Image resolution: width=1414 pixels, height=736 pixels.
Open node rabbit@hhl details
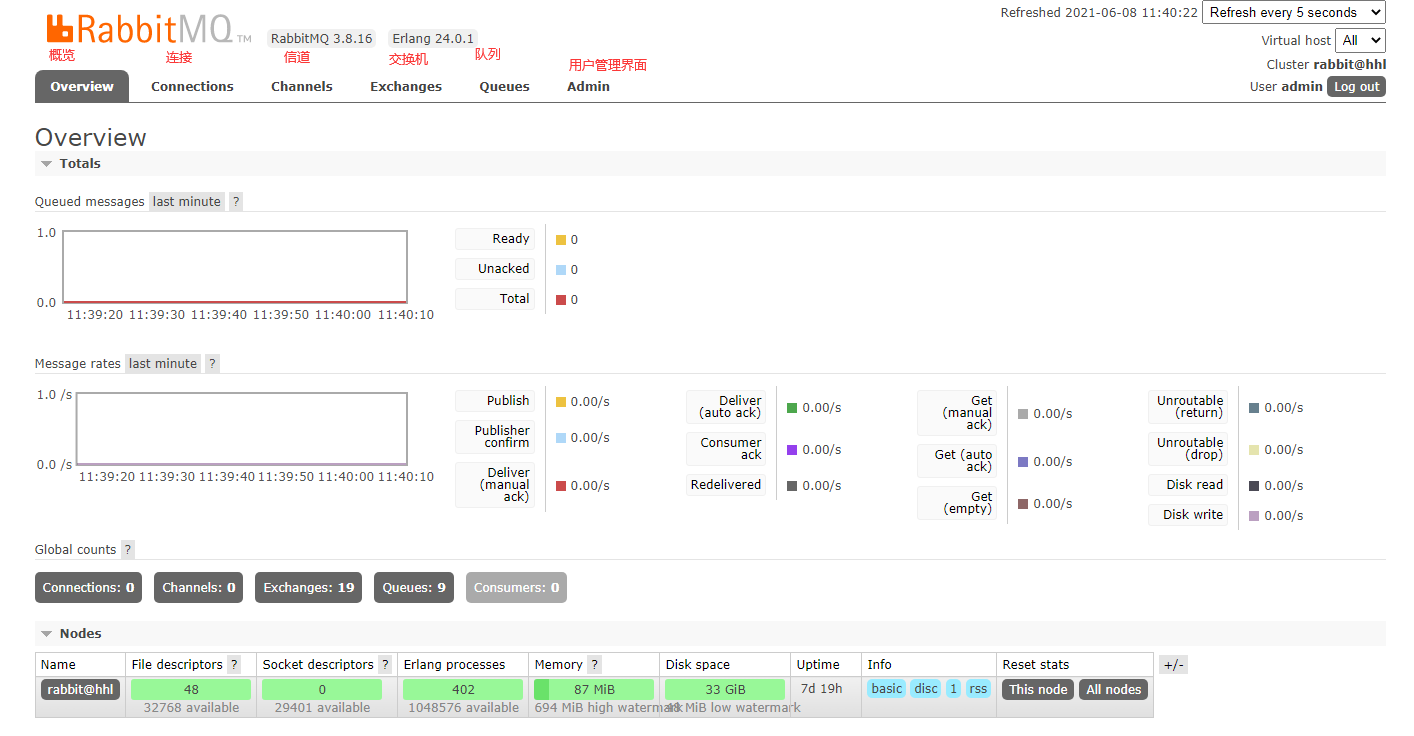[80, 689]
